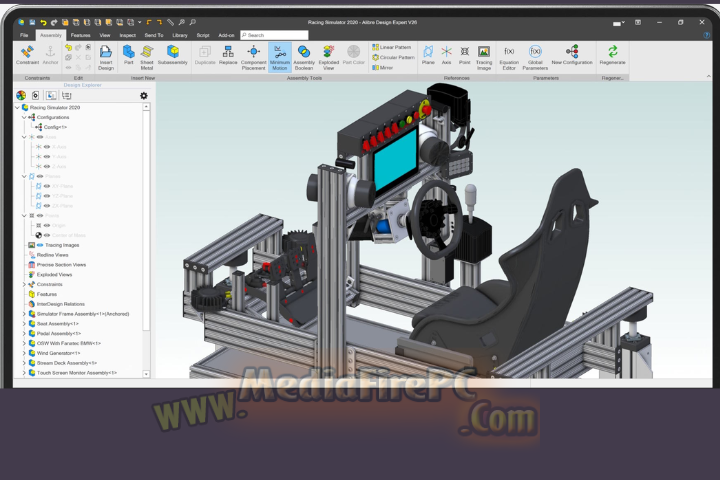Open Assembly Boolean tool

tap(304, 57)
